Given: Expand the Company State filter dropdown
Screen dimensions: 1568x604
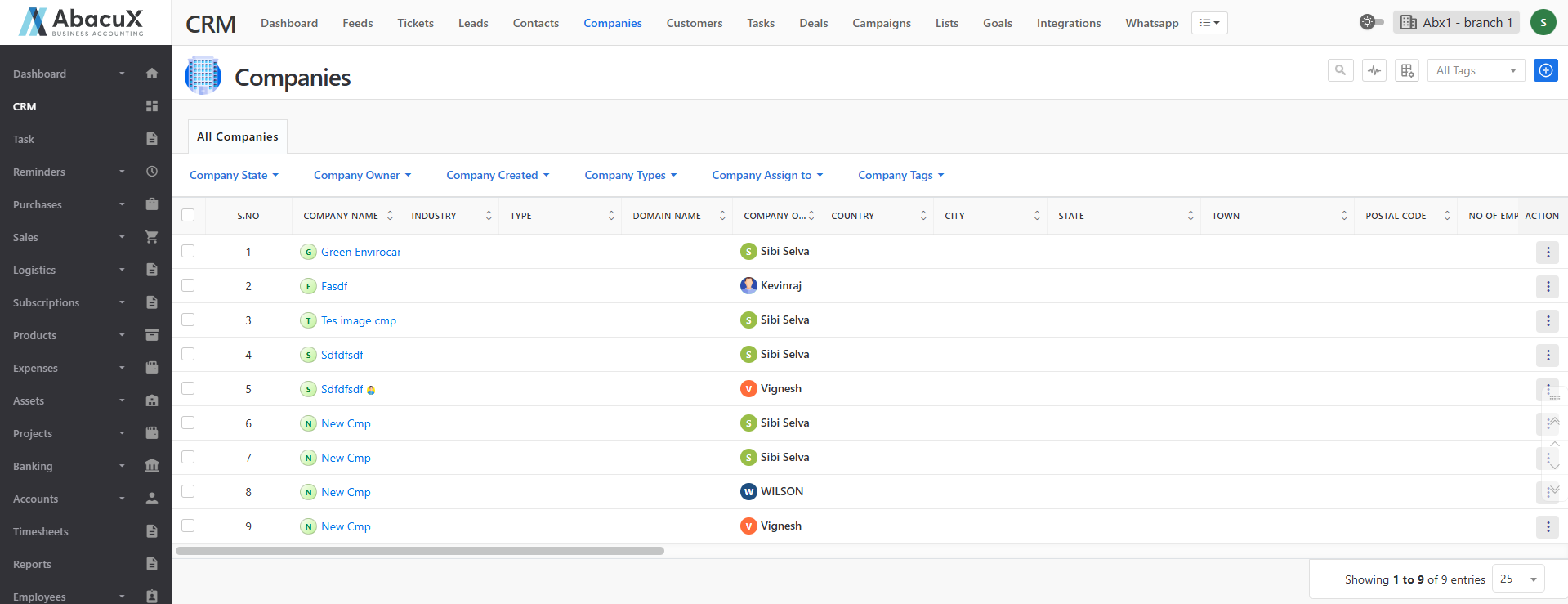Looking at the screenshot, I should point(234,175).
